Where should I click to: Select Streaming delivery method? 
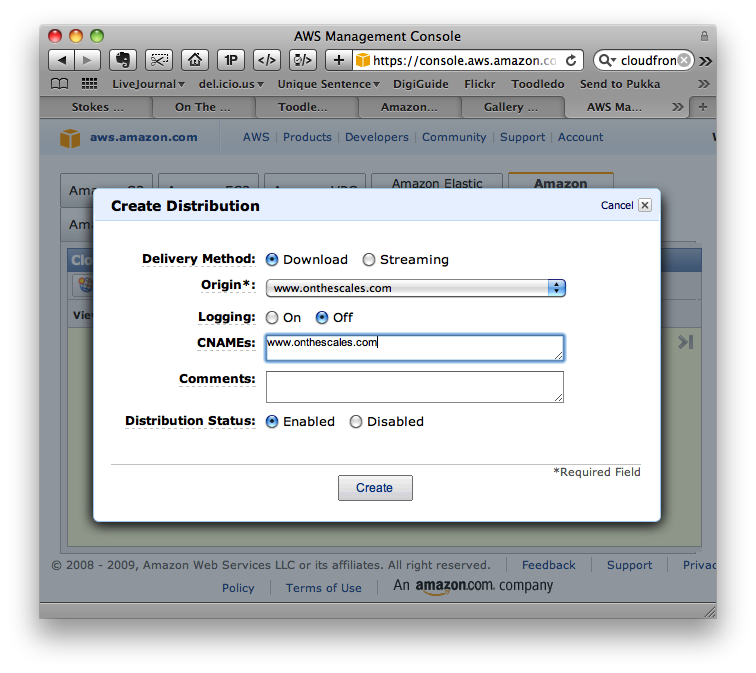click(369, 260)
